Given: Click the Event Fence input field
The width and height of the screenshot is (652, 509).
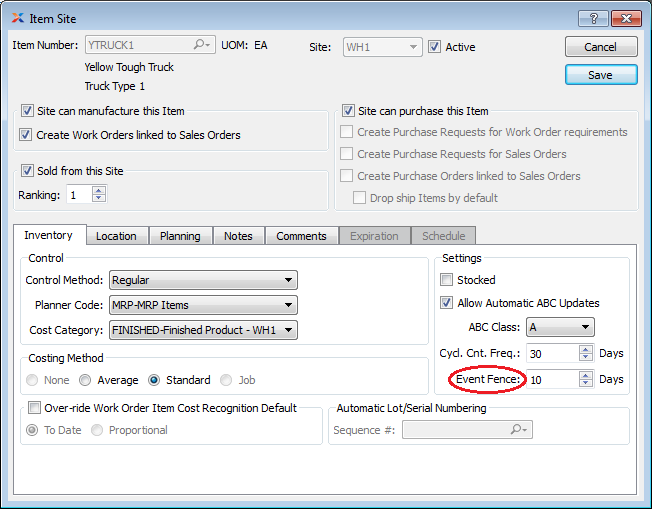Looking at the screenshot, I should 551,379.
